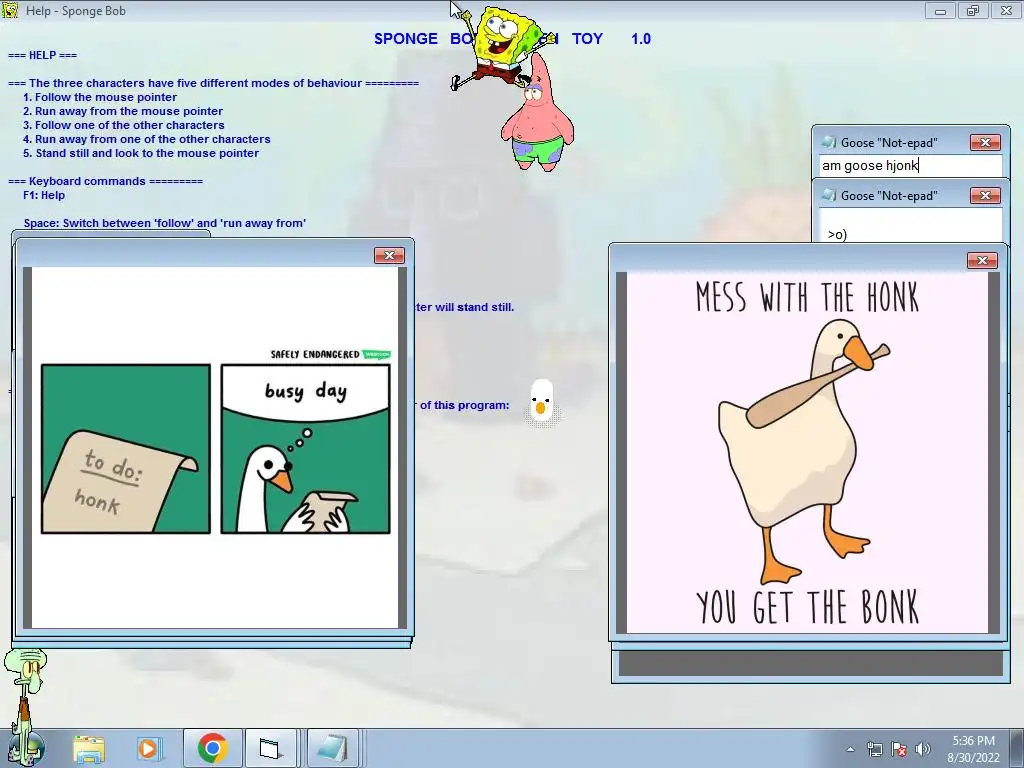Click the '>o)' text area in Not-epad

click(910, 226)
